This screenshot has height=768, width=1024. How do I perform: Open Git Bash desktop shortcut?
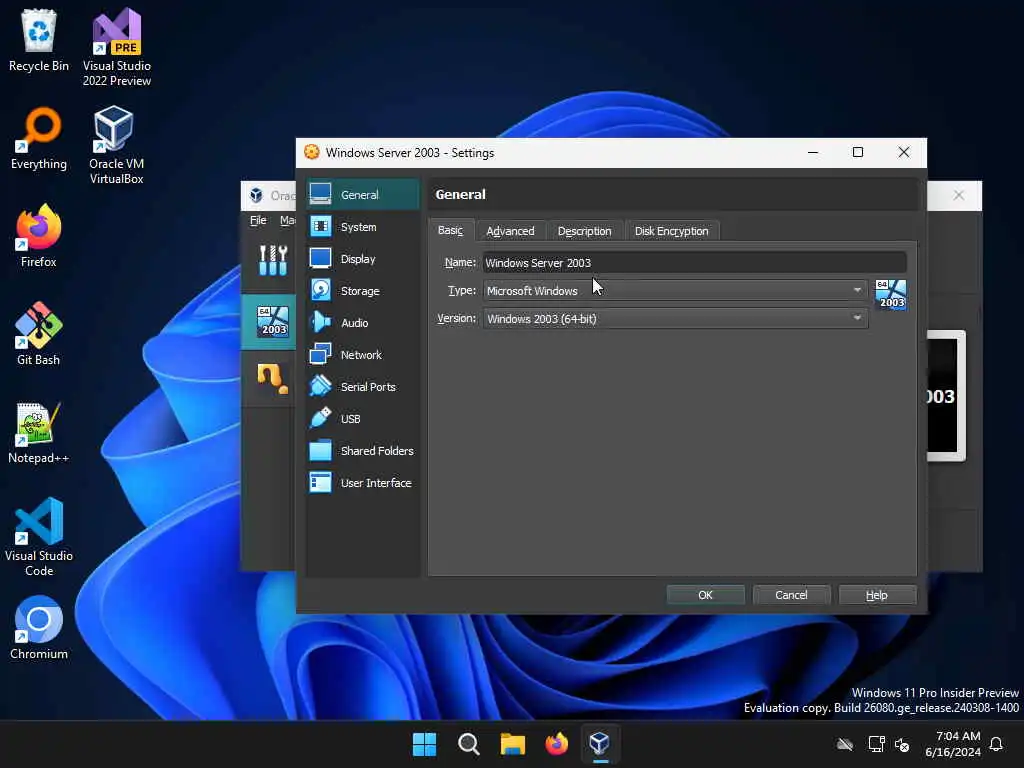(39, 334)
